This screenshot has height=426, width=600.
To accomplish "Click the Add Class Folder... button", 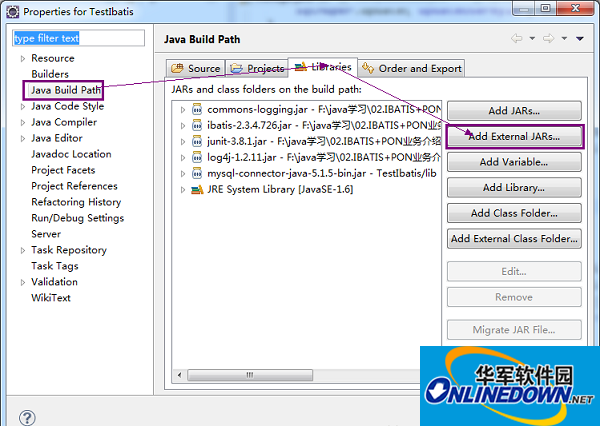I will (514, 213).
